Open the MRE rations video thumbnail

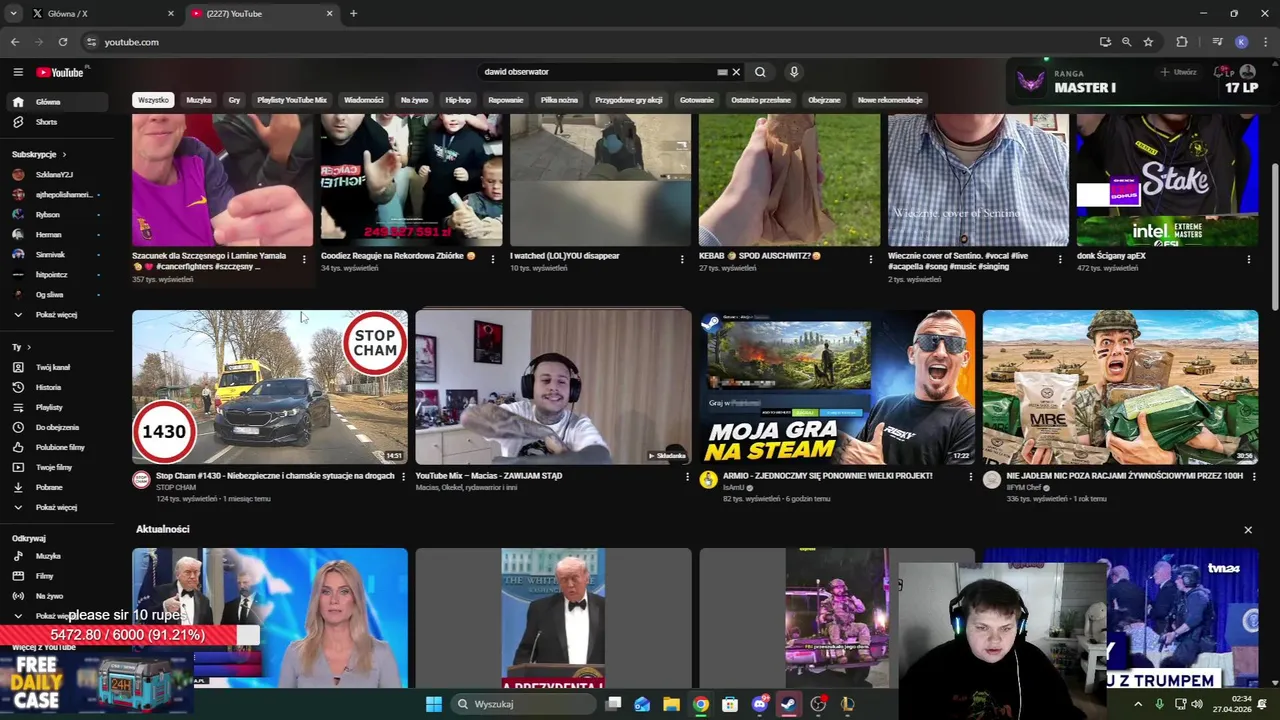[x=1120, y=387]
